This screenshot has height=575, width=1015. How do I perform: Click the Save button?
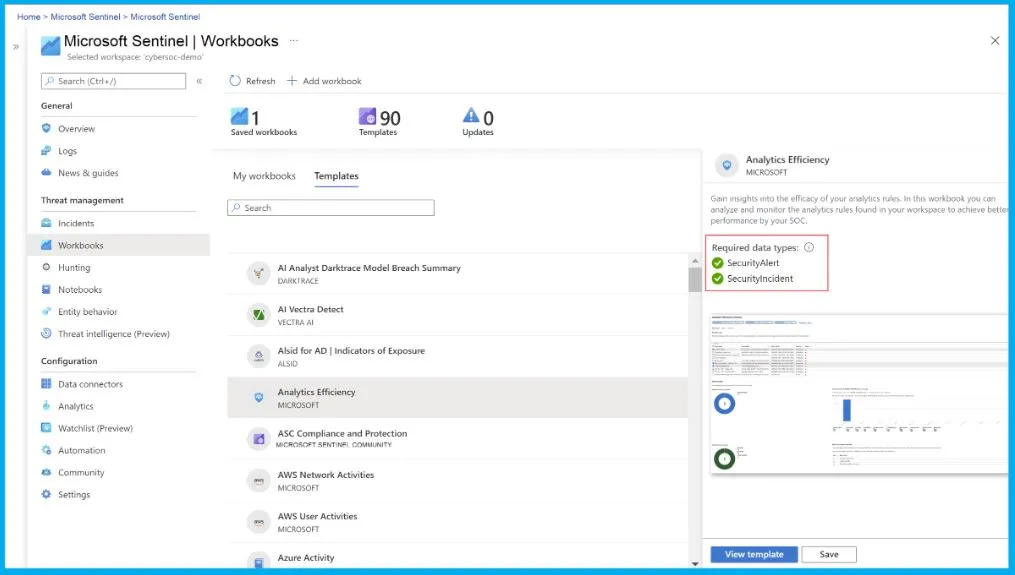coord(829,554)
